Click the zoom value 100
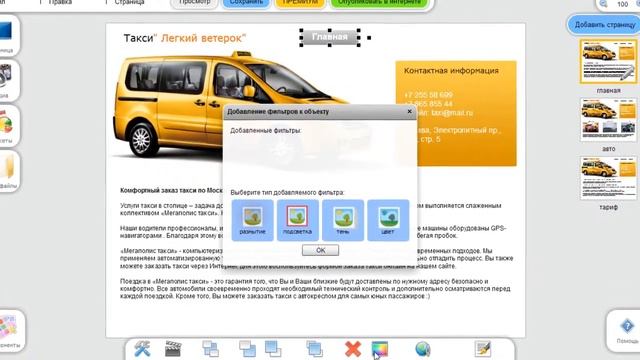The height and width of the screenshot is (360, 640). pyautogui.click(x=622, y=4)
